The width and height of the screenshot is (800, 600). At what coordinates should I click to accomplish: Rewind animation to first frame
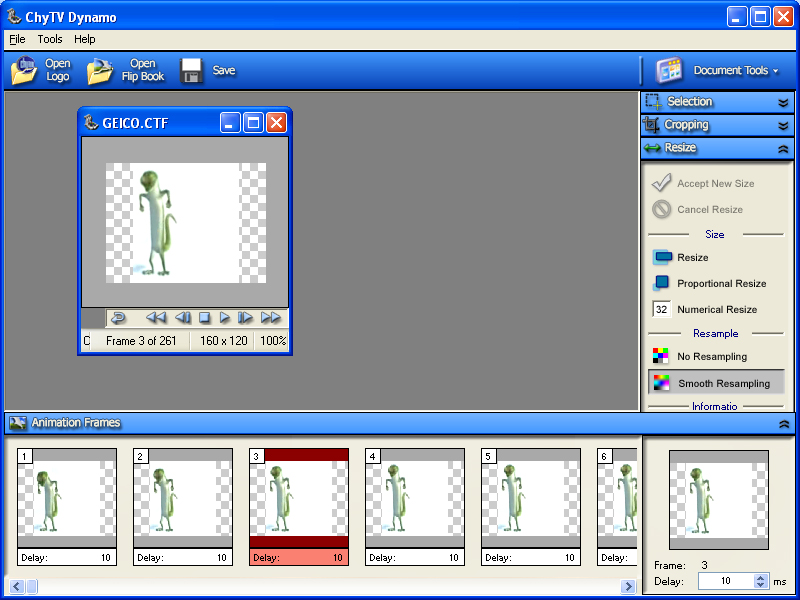(156, 318)
